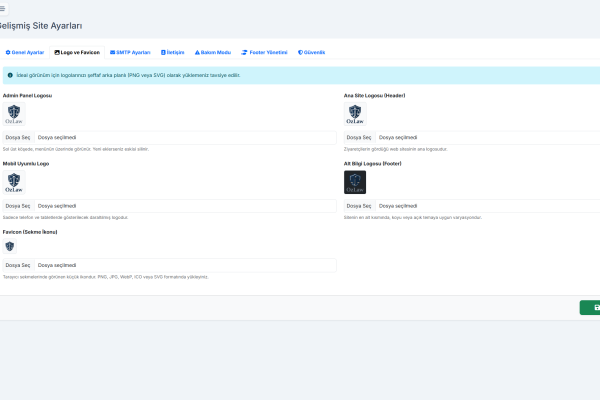Screen dimensions: 600x400
Task: Switch to the Logo ve Favicon tab
Action: [x=77, y=52]
